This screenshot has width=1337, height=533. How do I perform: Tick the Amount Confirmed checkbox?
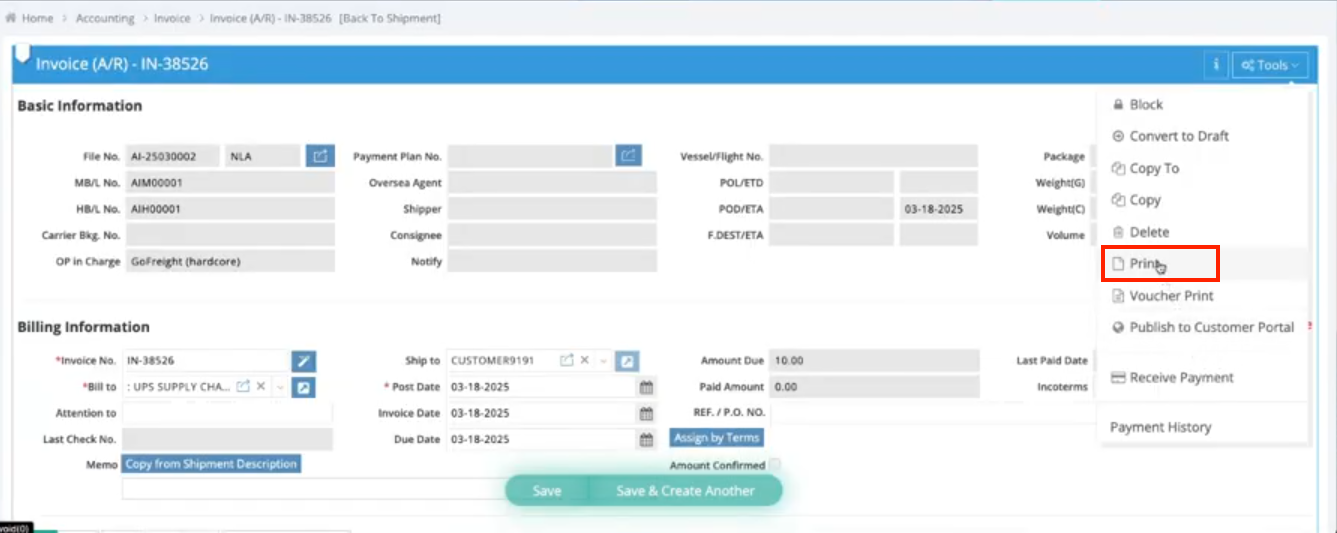pos(775,465)
